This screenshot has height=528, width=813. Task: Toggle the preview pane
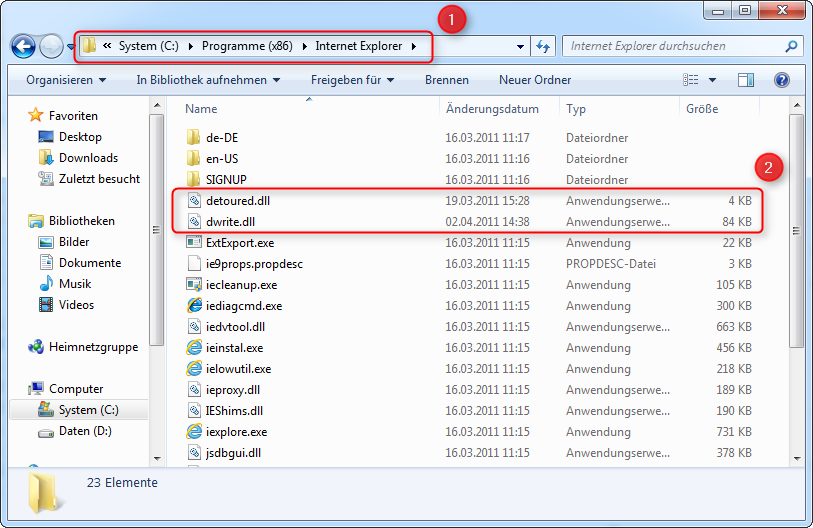[746, 79]
